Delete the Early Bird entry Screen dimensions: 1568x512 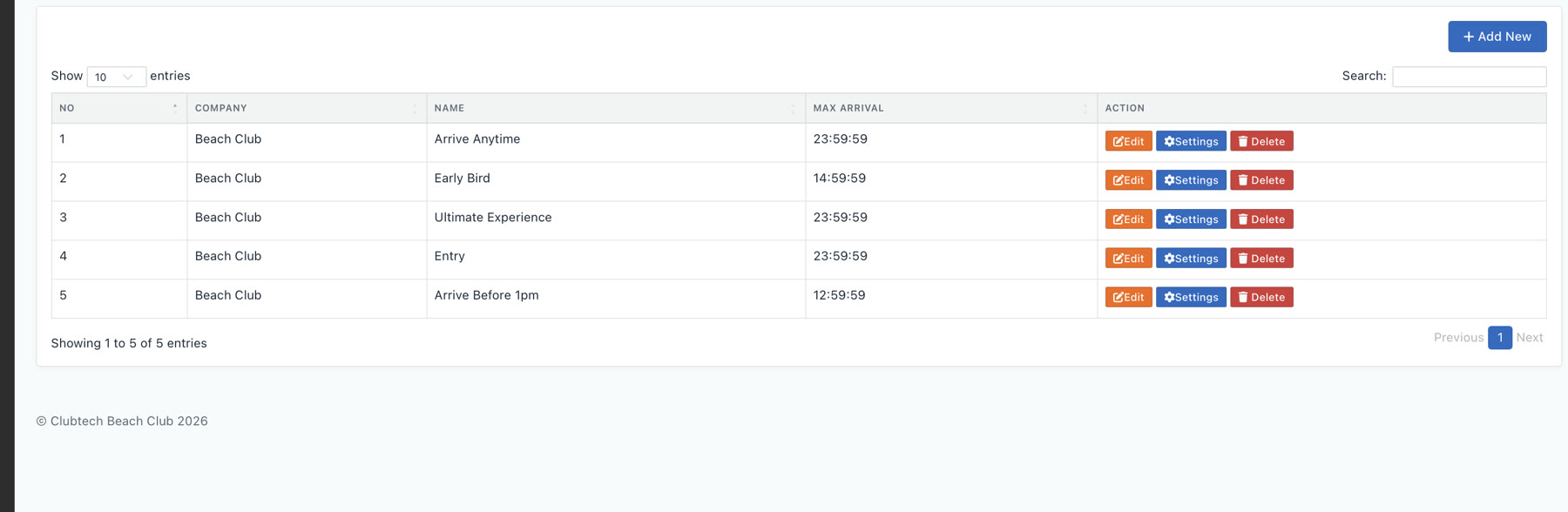[1261, 180]
